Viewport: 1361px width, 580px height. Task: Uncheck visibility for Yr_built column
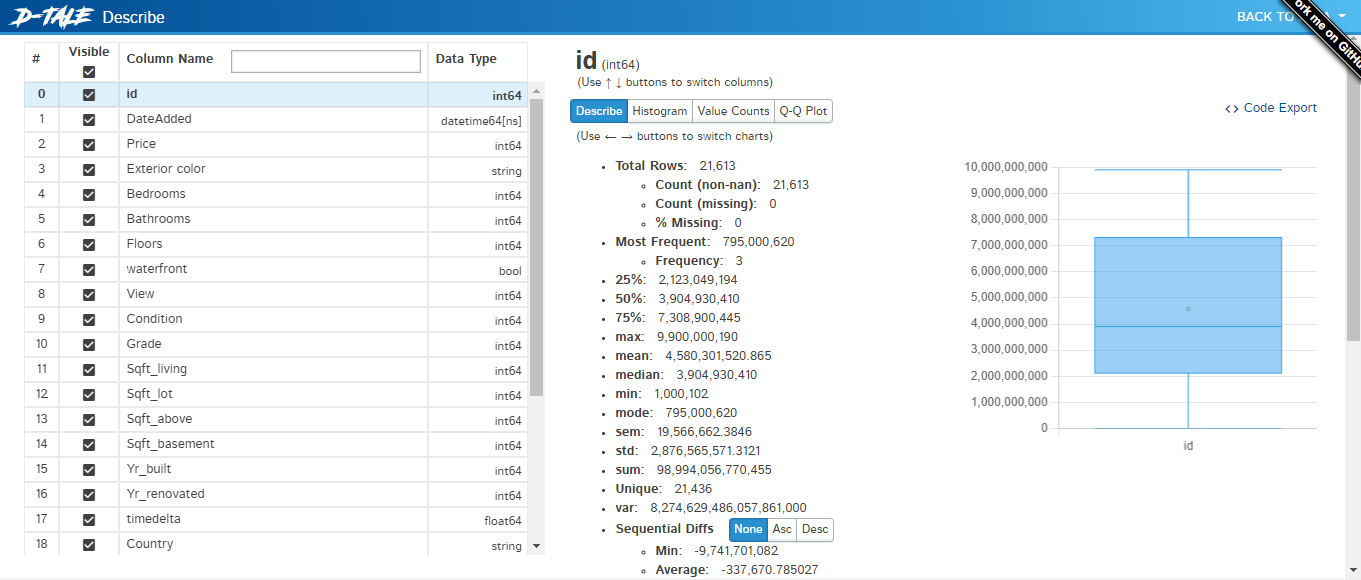pos(89,470)
